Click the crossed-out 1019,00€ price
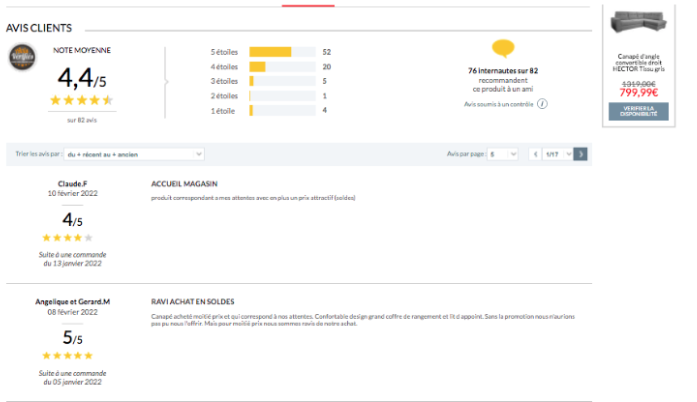This screenshot has width=697, height=402. pos(638,84)
